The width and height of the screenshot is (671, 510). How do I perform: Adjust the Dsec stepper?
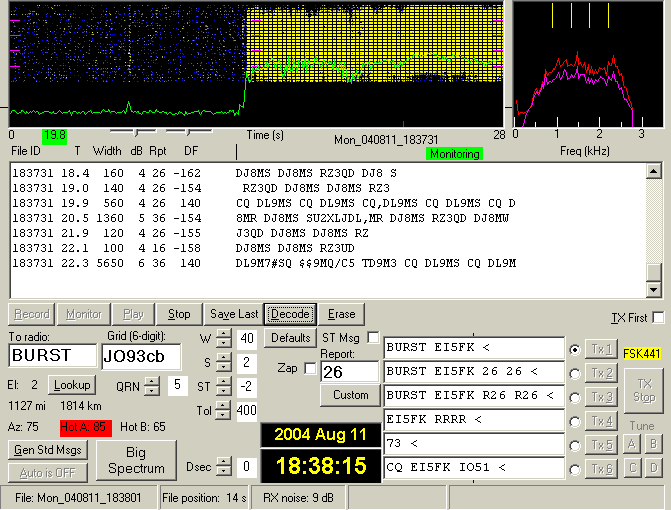(222, 467)
